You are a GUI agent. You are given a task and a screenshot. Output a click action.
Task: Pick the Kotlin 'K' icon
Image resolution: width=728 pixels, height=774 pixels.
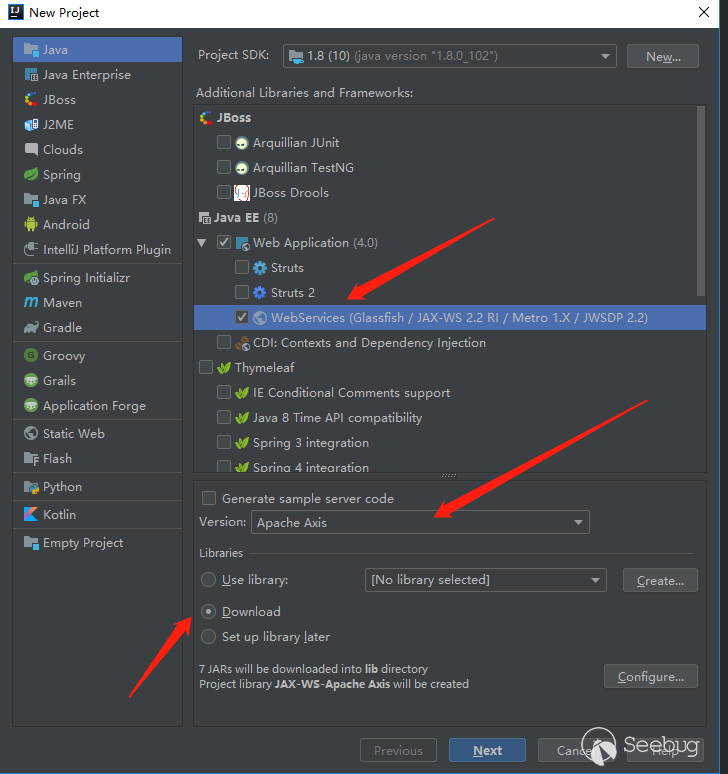click(x=31, y=514)
